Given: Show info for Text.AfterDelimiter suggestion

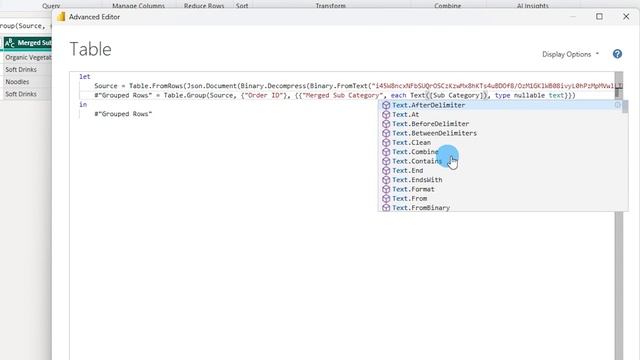Looking at the screenshot, I should [x=618, y=105].
